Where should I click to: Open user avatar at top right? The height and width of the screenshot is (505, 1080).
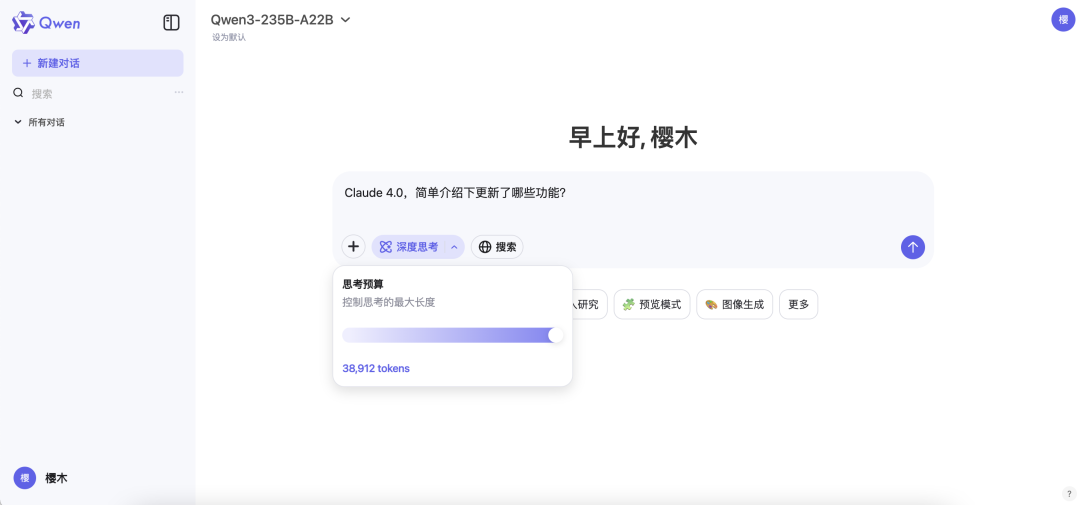(x=1063, y=19)
